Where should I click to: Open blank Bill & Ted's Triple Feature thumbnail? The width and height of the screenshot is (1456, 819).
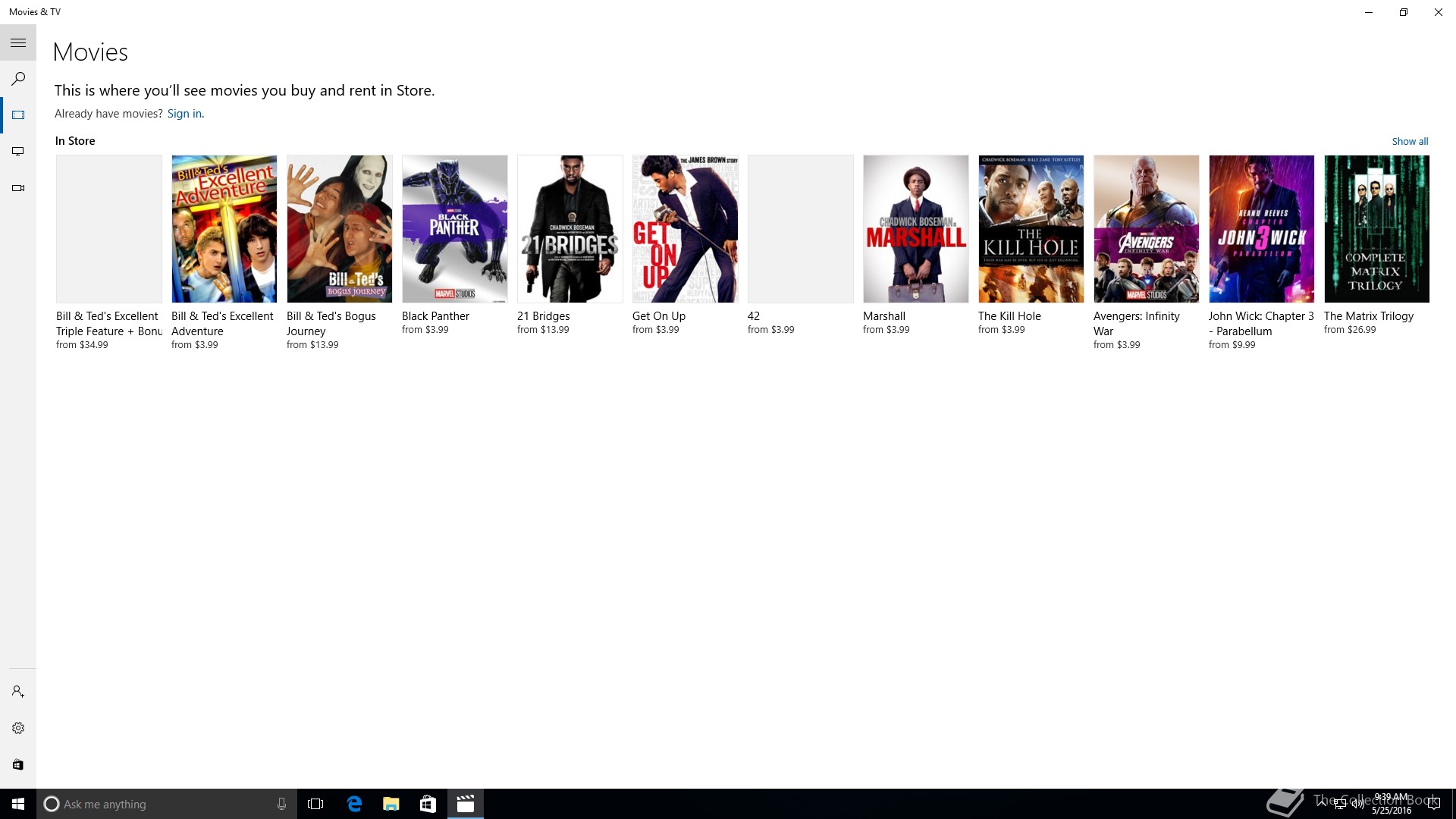[x=109, y=229]
